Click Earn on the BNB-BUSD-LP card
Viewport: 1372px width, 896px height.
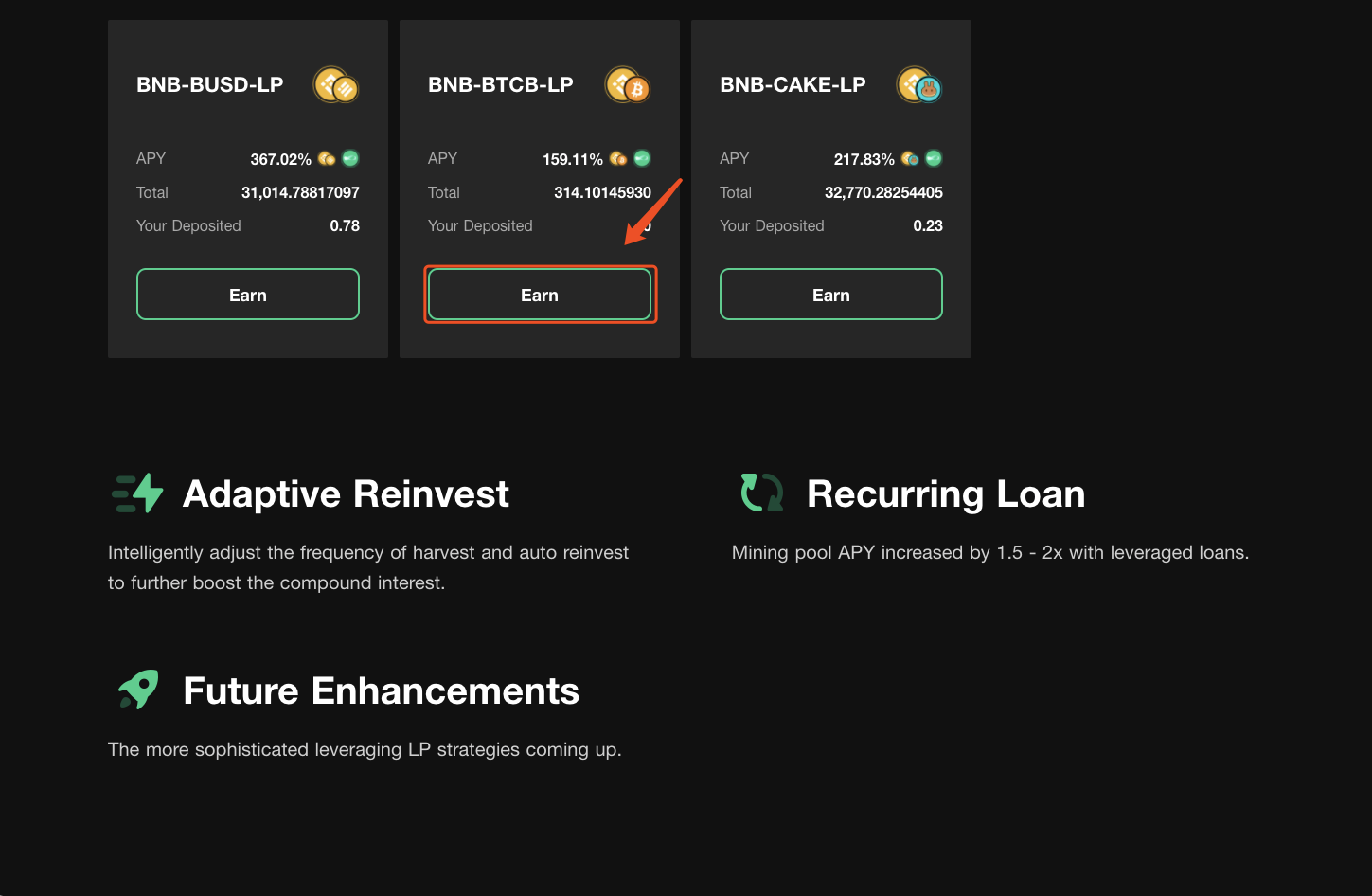click(248, 295)
